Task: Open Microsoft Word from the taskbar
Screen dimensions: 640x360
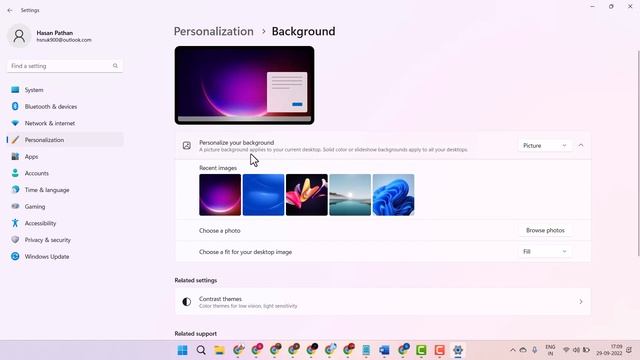Action: (x=384, y=350)
